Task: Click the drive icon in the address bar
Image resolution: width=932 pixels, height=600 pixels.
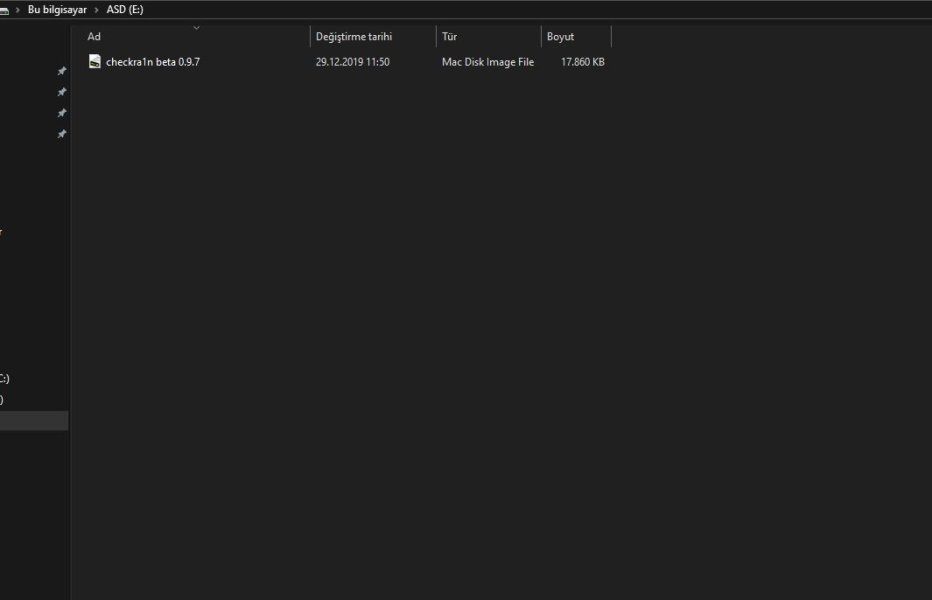Action: click(x=4, y=10)
